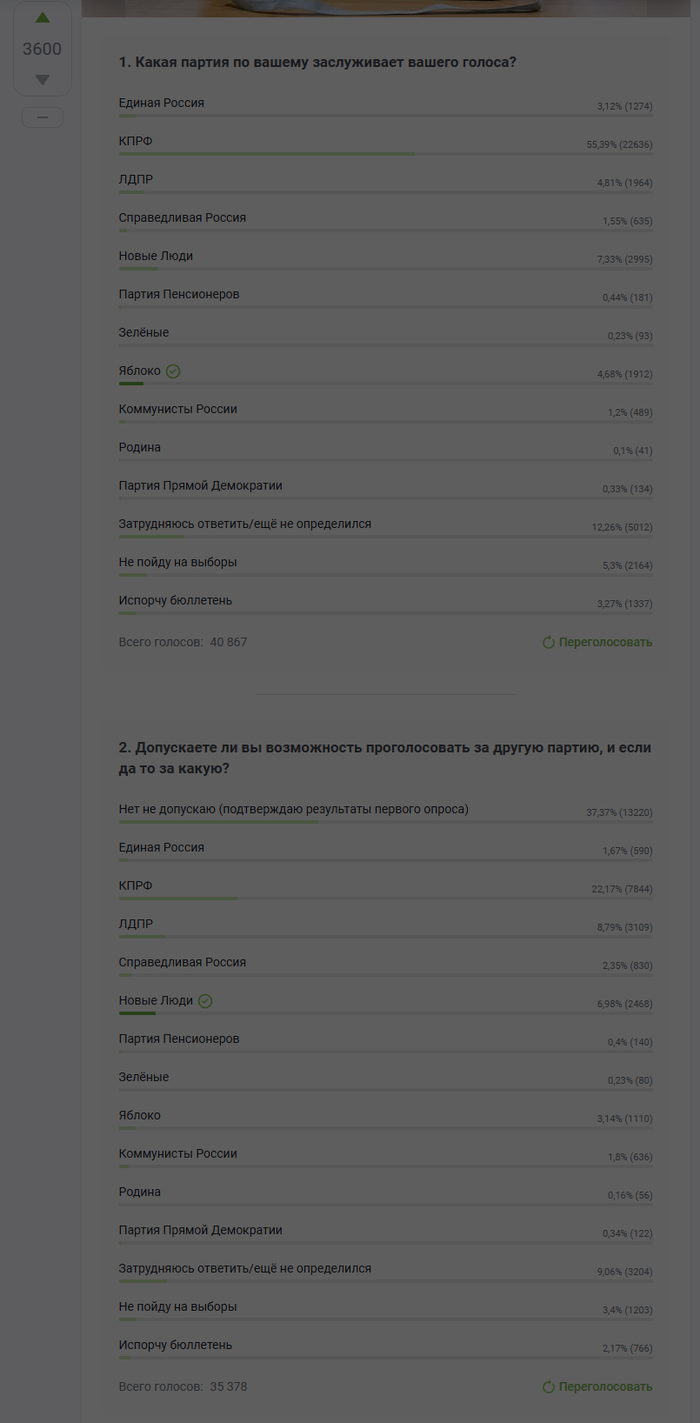This screenshot has height=1423, width=700.
Task: Click the first poll question heading
Action: [x=318, y=62]
